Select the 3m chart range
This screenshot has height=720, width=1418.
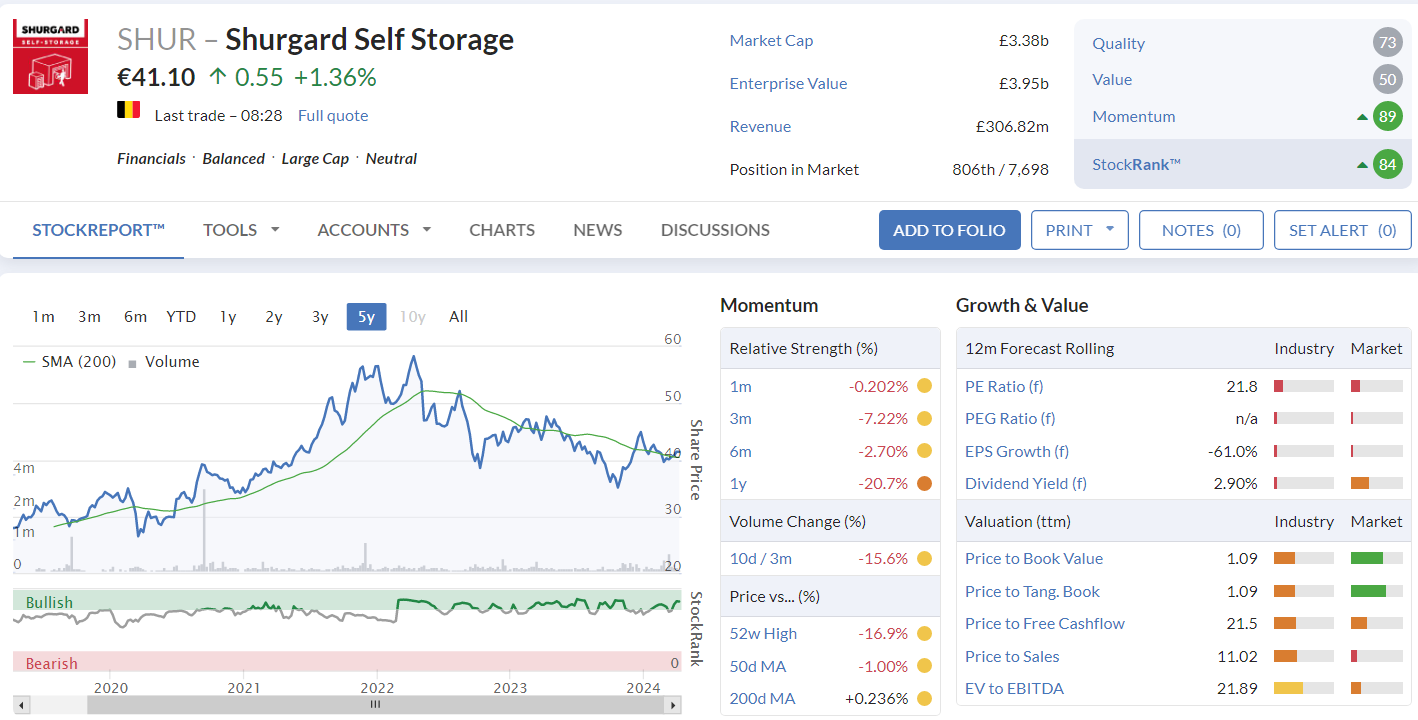point(89,317)
